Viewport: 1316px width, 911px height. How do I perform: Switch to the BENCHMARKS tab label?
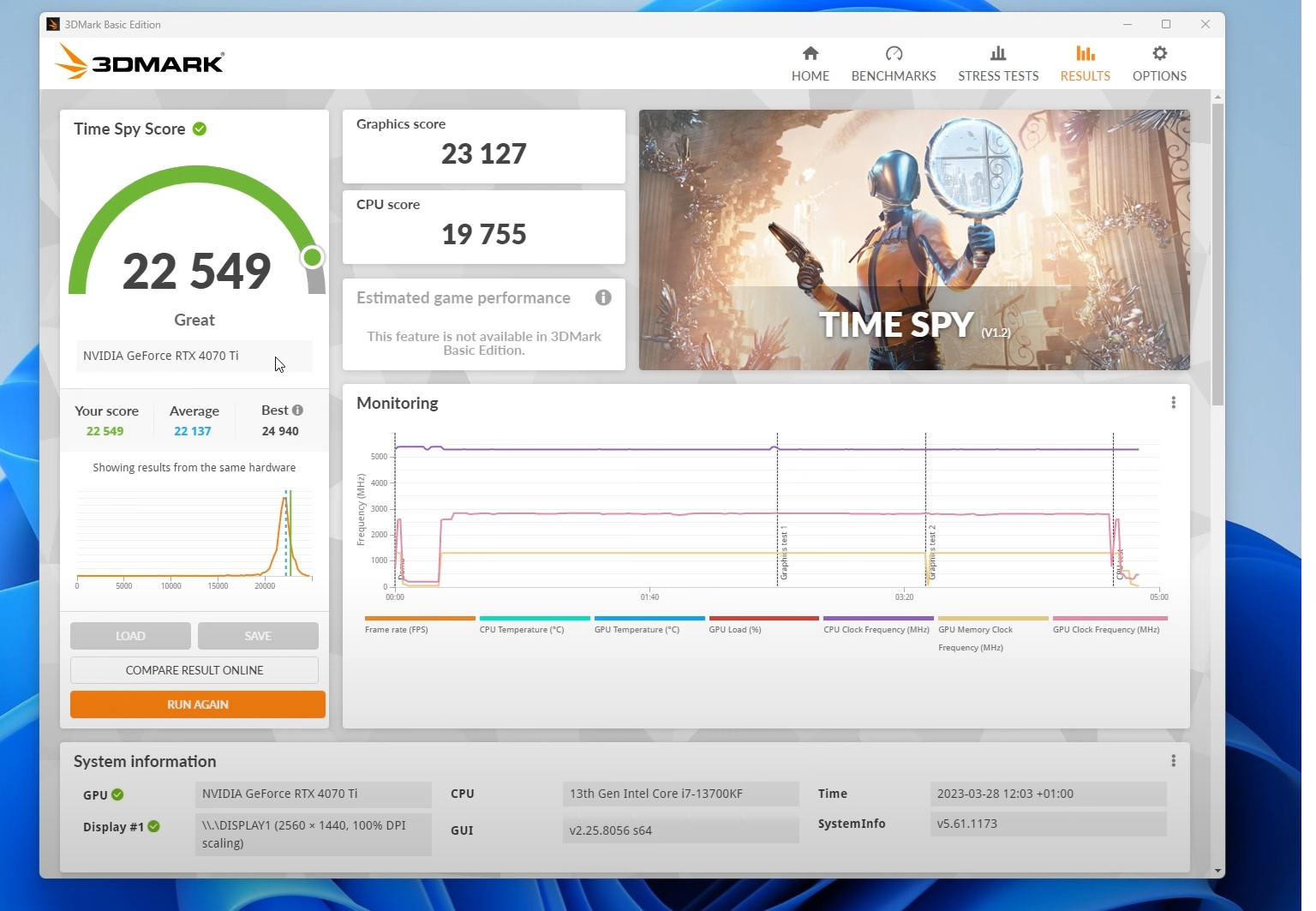[x=894, y=75]
